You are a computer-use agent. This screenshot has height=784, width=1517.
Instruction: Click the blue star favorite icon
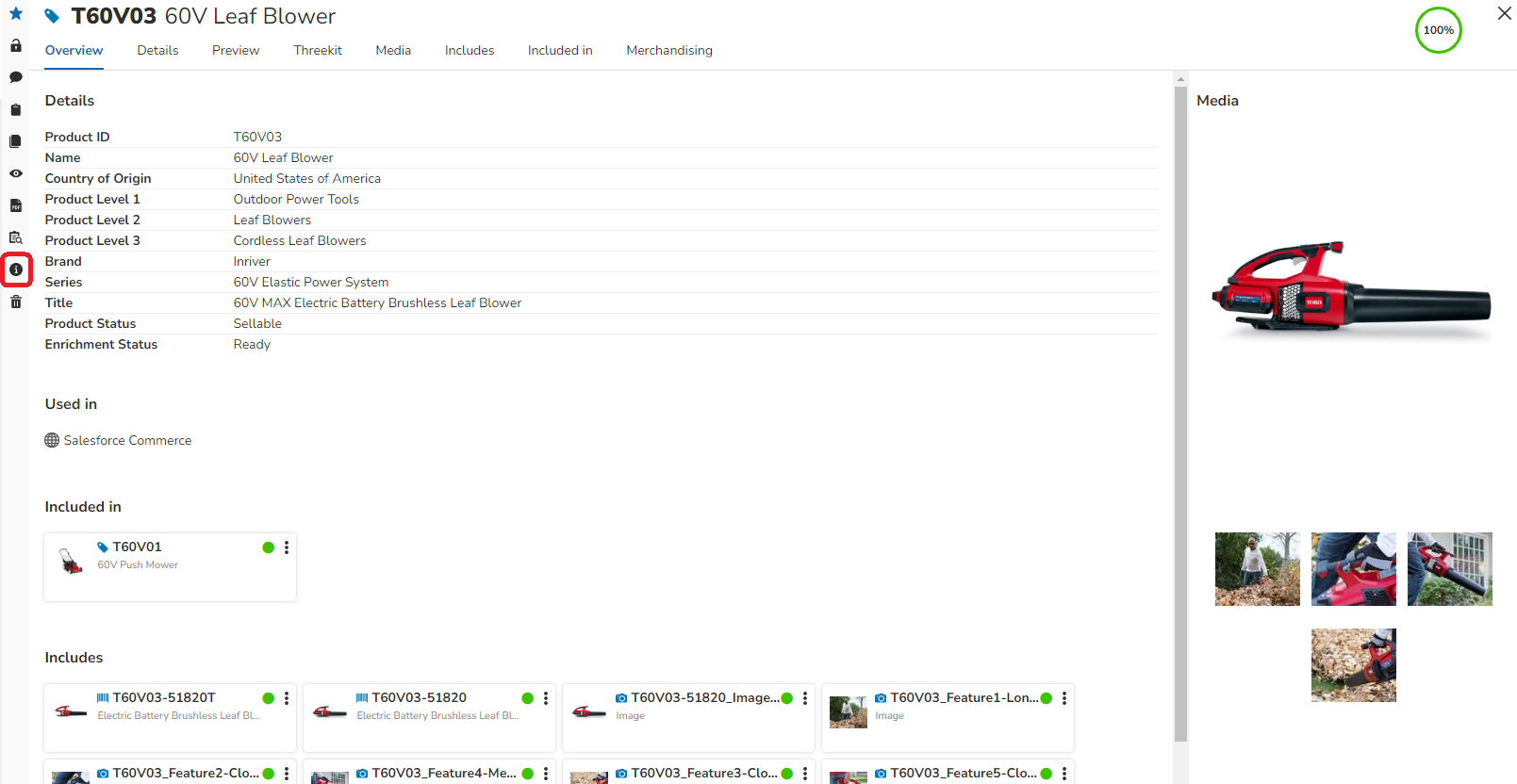click(16, 14)
